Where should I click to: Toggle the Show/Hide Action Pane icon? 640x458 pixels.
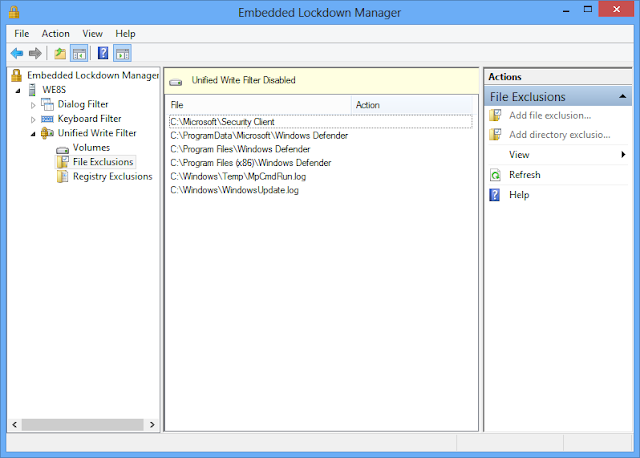pos(122,53)
